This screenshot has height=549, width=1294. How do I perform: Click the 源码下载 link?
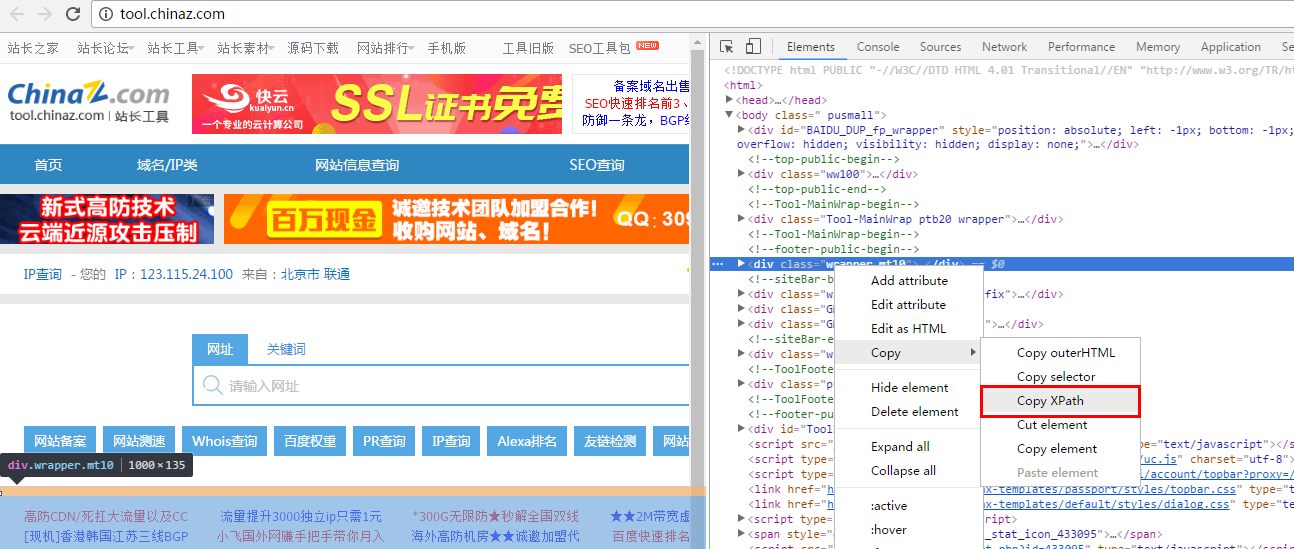coord(313,48)
